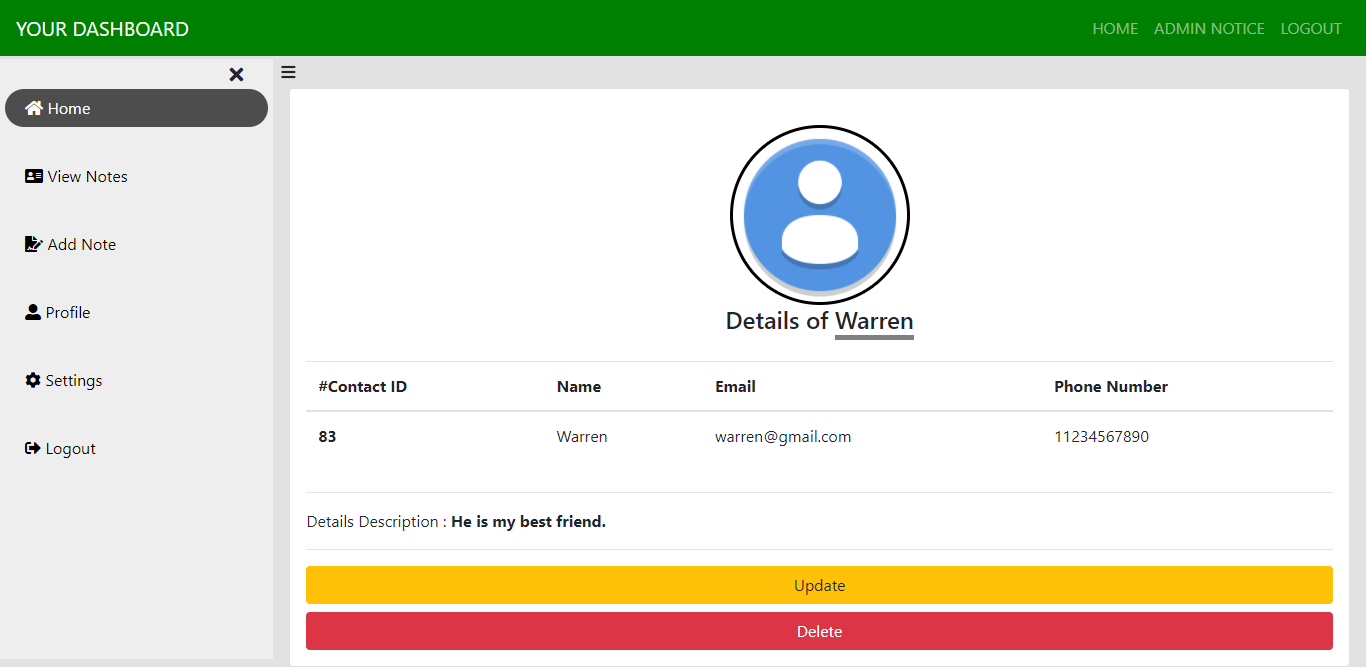1366x667 pixels.
Task: Open the hamburger menu above the content area
Action: [288, 71]
